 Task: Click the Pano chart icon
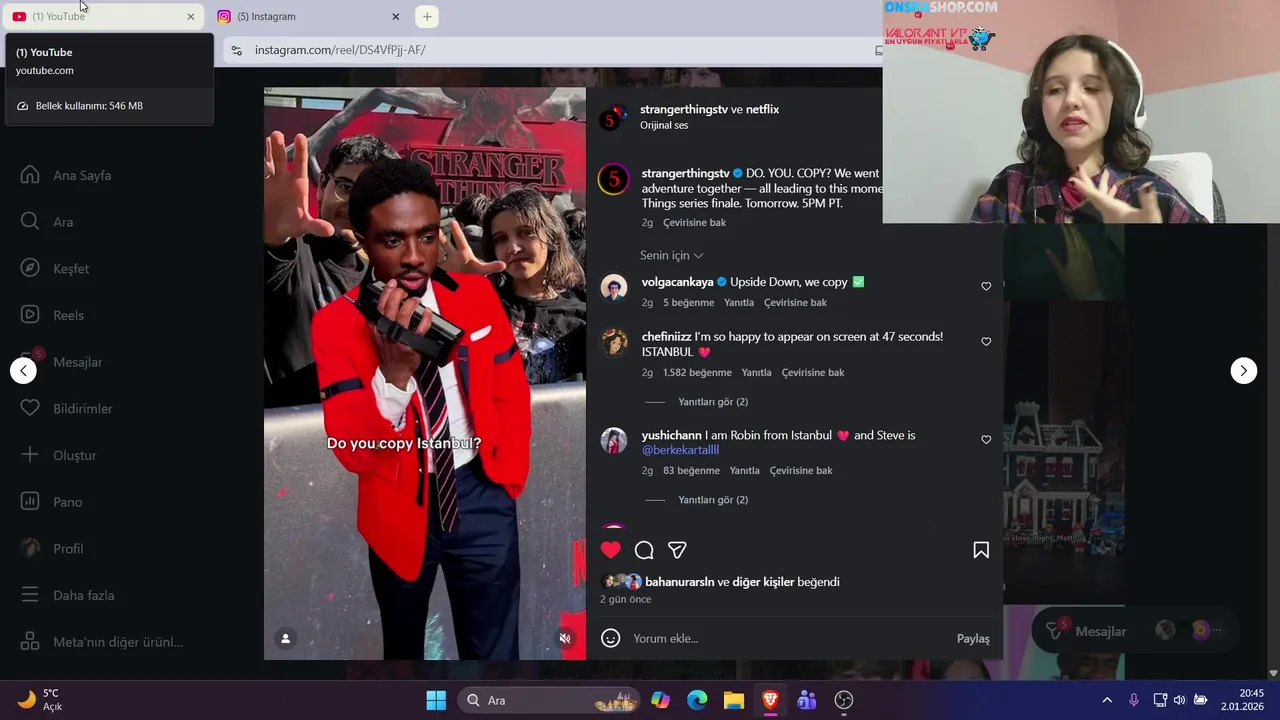30,501
